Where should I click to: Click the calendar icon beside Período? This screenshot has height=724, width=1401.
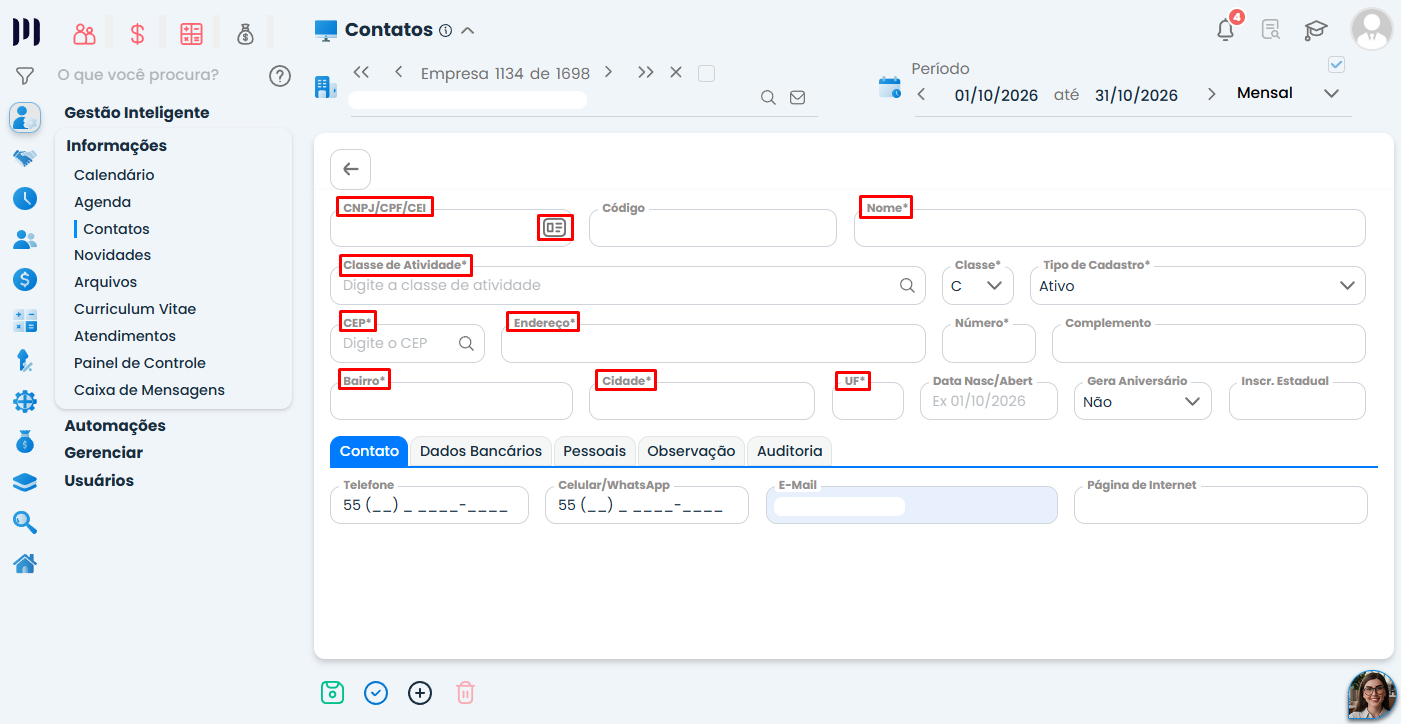889,87
